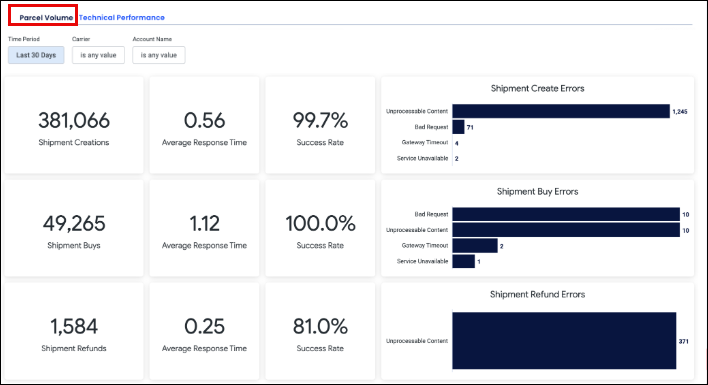This screenshot has height=385, width=708.
Task: Click the 100.0% Success Rate tile
Action: (320, 228)
